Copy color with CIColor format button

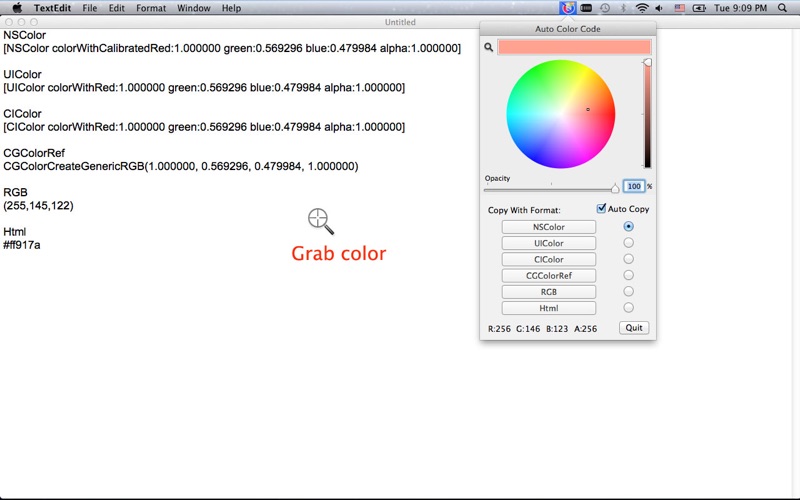pos(548,259)
